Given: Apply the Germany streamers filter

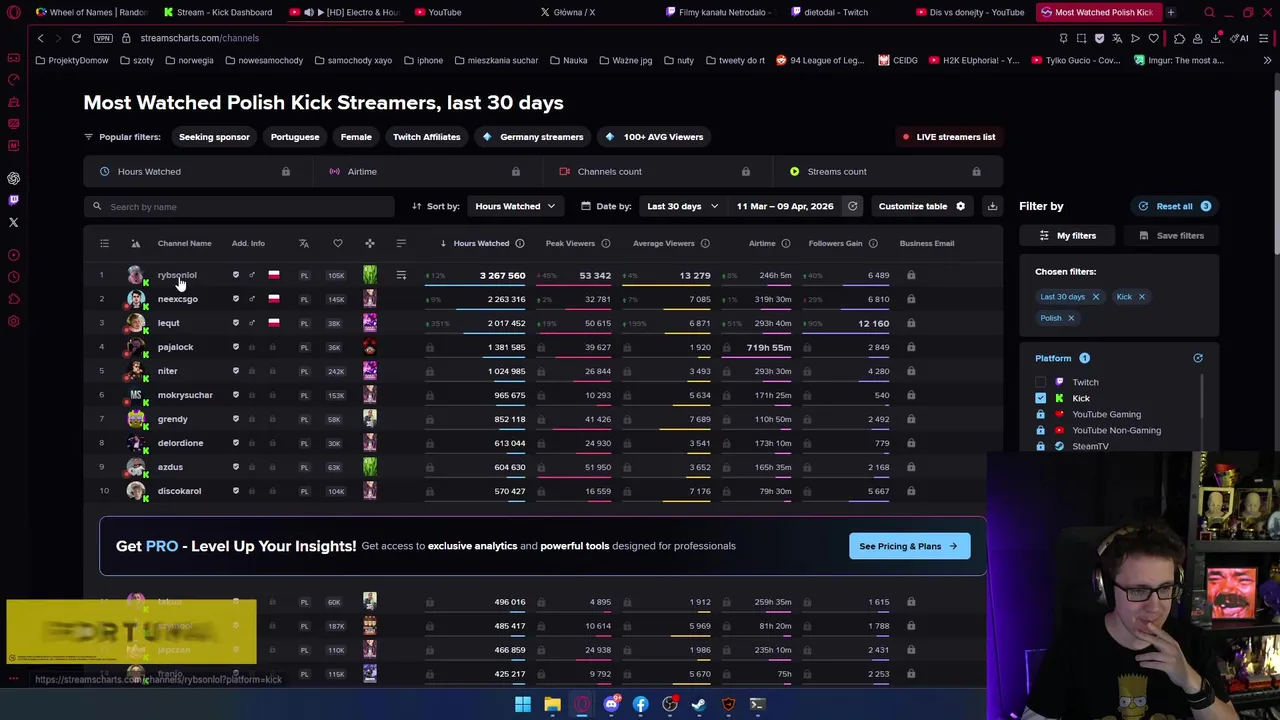Looking at the screenshot, I should pos(533,137).
